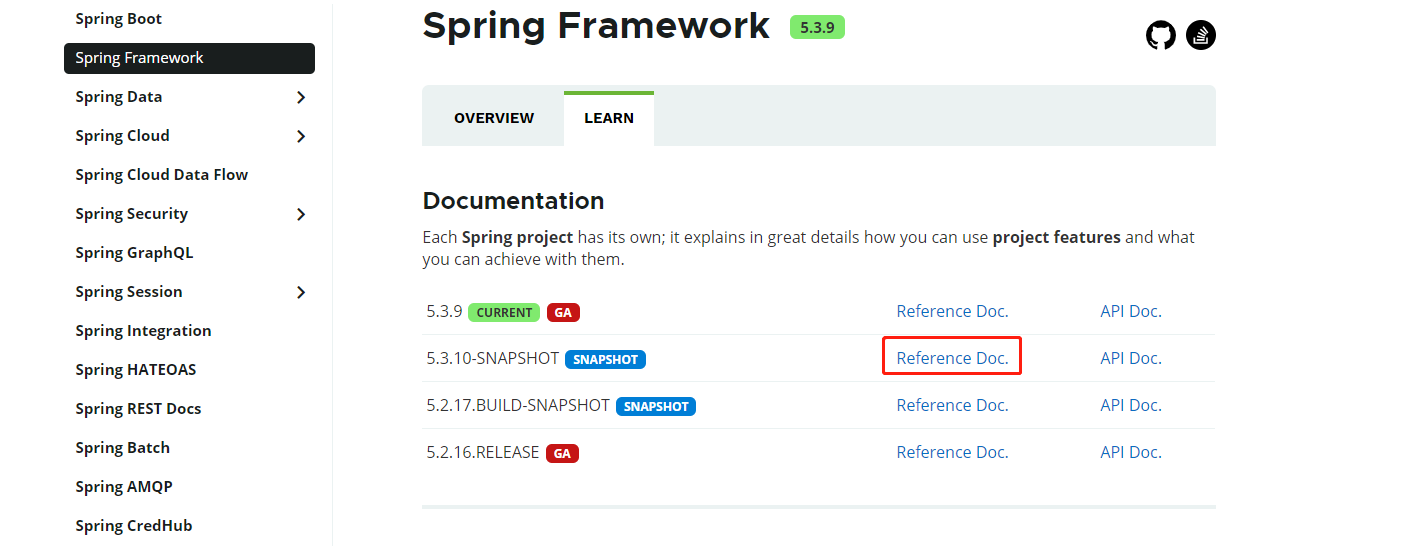The image size is (1420, 546).
Task: Expand the Spring Session submenu chevron
Action: pyautogui.click(x=301, y=292)
